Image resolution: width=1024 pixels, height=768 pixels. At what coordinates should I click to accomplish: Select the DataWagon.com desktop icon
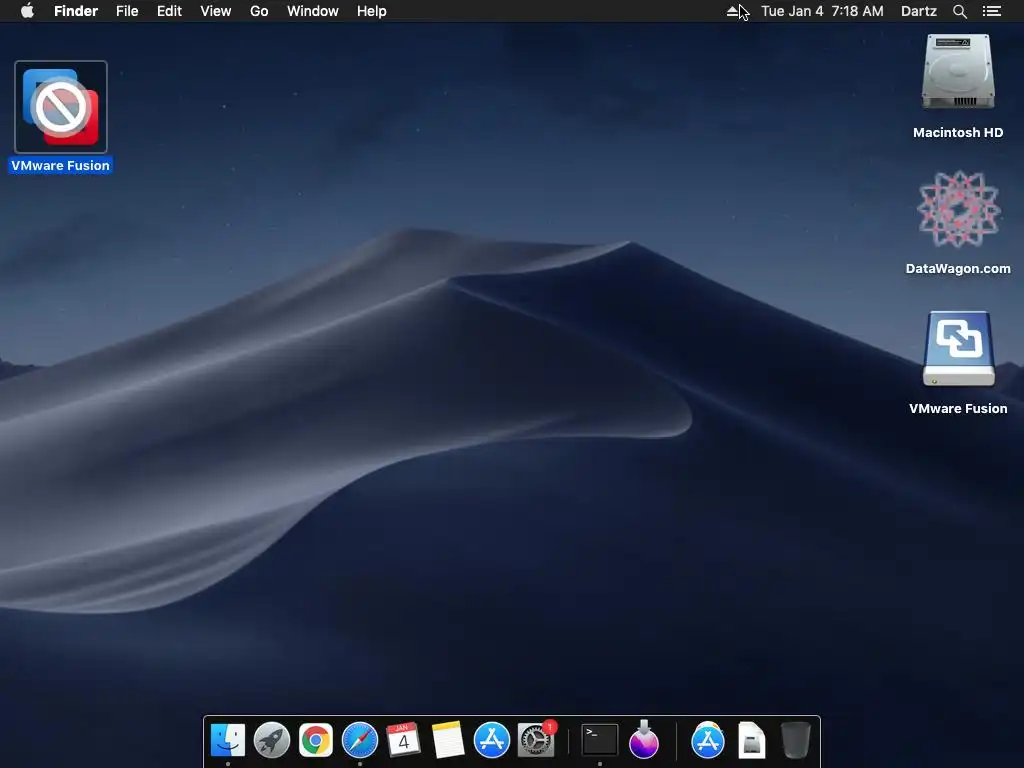pos(958,209)
